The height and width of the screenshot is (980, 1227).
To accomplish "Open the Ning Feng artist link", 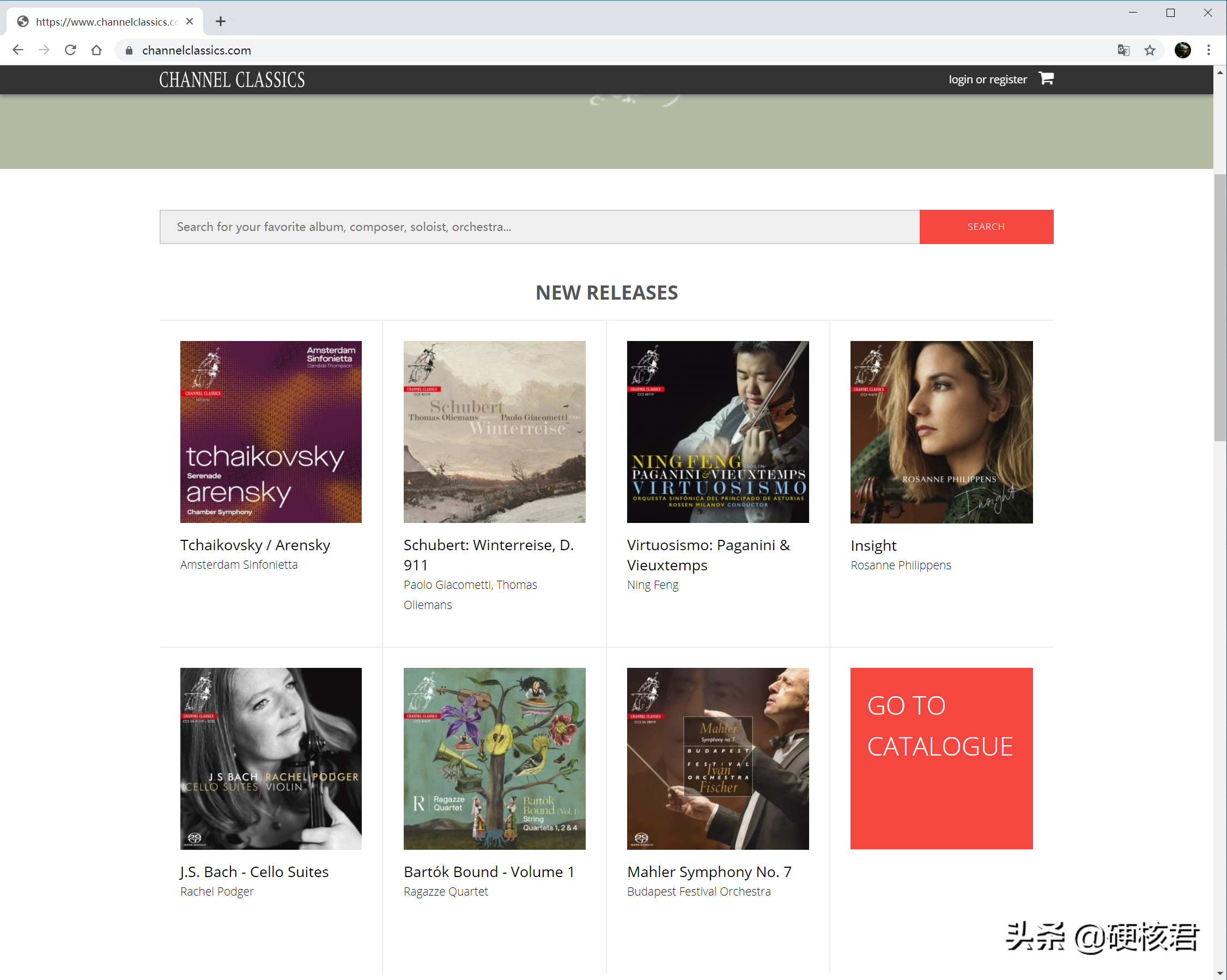I will (x=653, y=585).
